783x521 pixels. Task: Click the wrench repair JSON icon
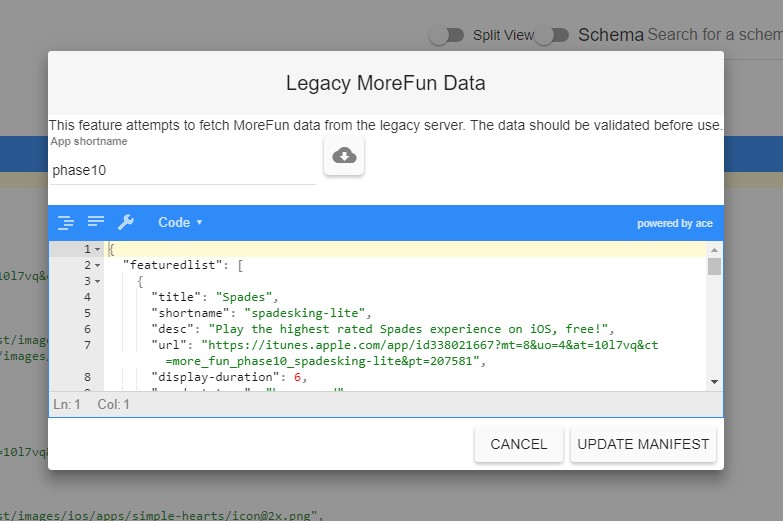click(126, 222)
